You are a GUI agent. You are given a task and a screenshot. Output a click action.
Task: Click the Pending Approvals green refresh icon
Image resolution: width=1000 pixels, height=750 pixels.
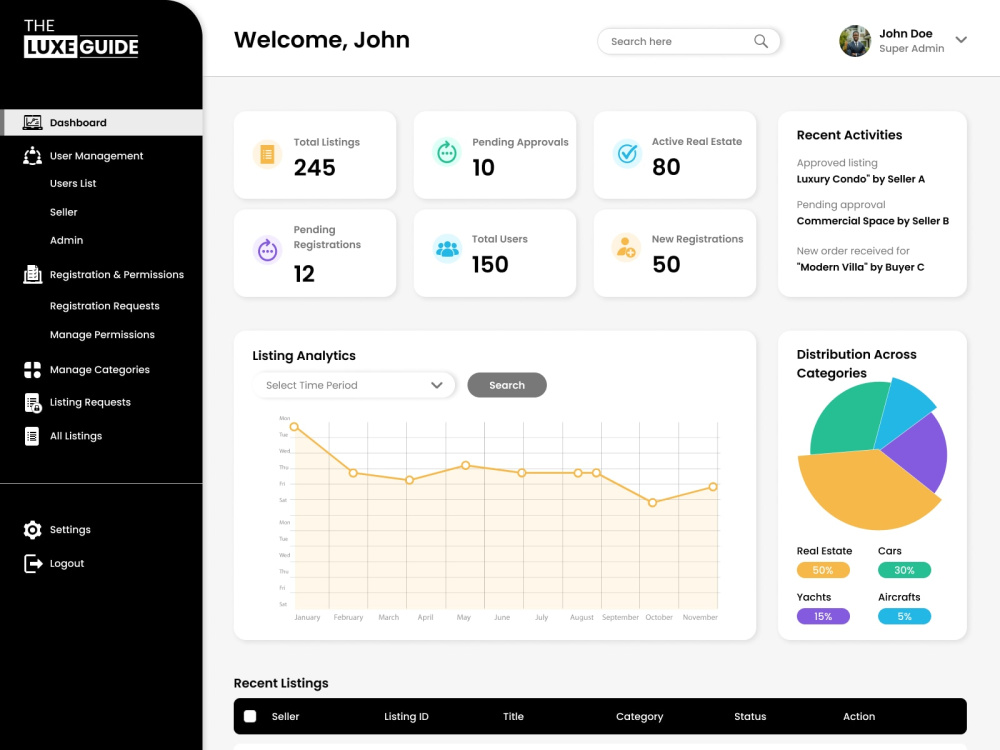(x=447, y=153)
